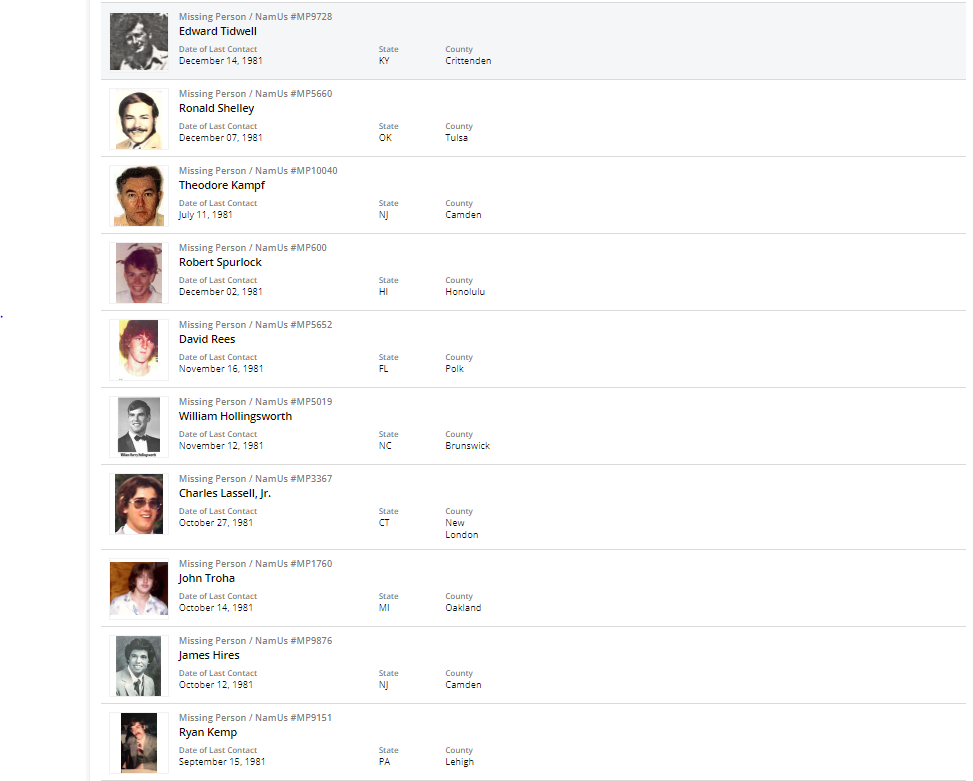Open Theodore Kampf's photo thumbnail
973x781 pixels.
138,196
